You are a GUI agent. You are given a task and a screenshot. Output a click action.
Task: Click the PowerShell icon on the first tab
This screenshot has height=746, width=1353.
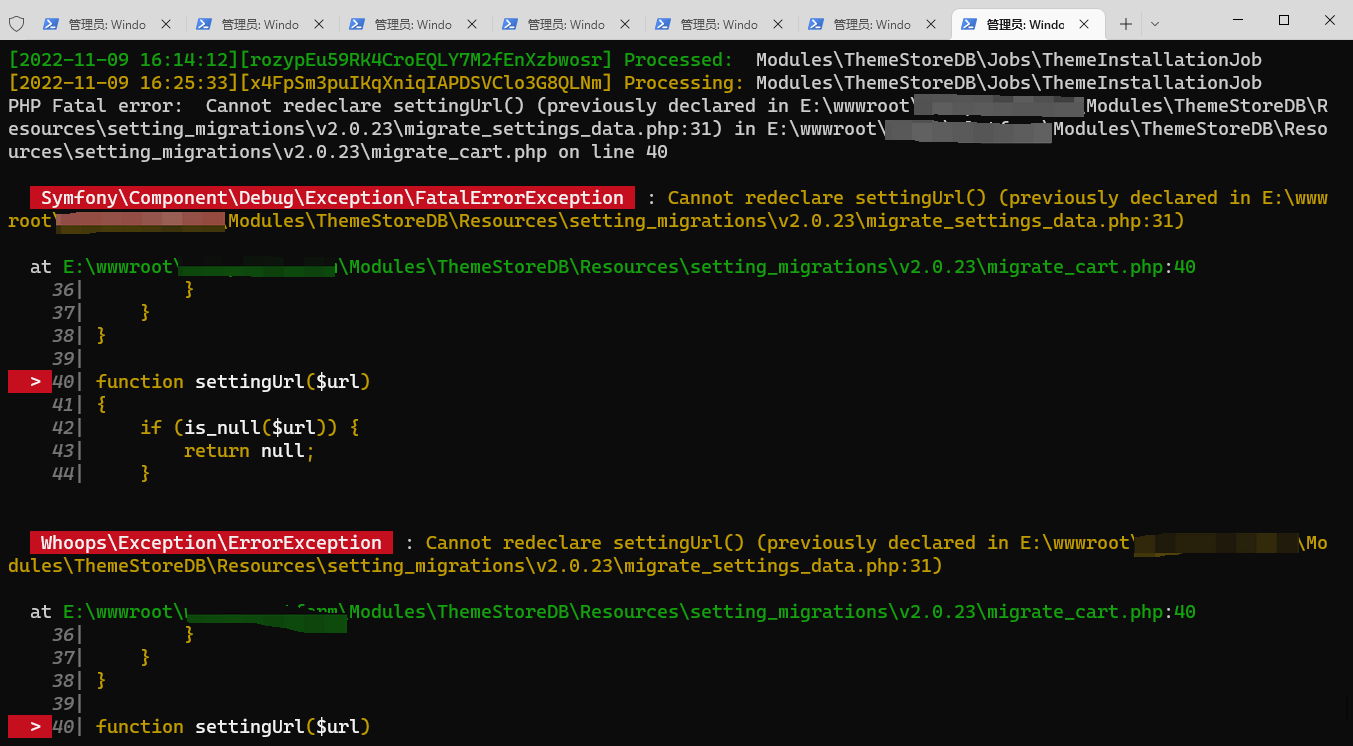(50, 24)
